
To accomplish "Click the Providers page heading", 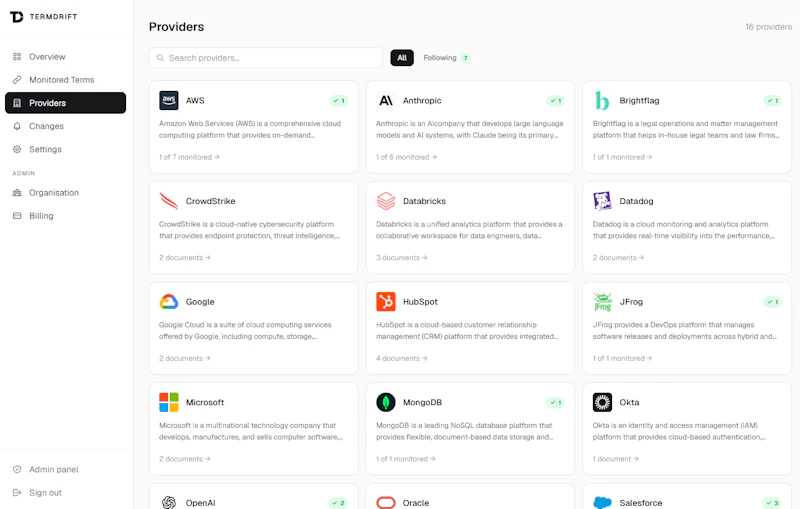I will (177, 27).
